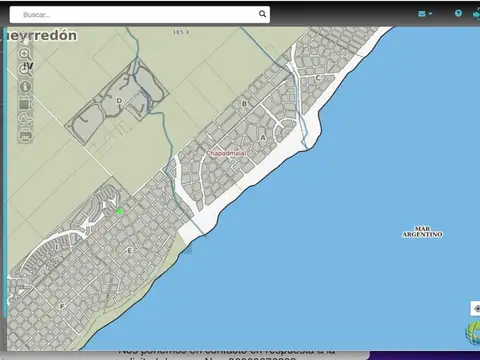
Task: Click the login arrow icon at top right
Action: coord(476,14)
